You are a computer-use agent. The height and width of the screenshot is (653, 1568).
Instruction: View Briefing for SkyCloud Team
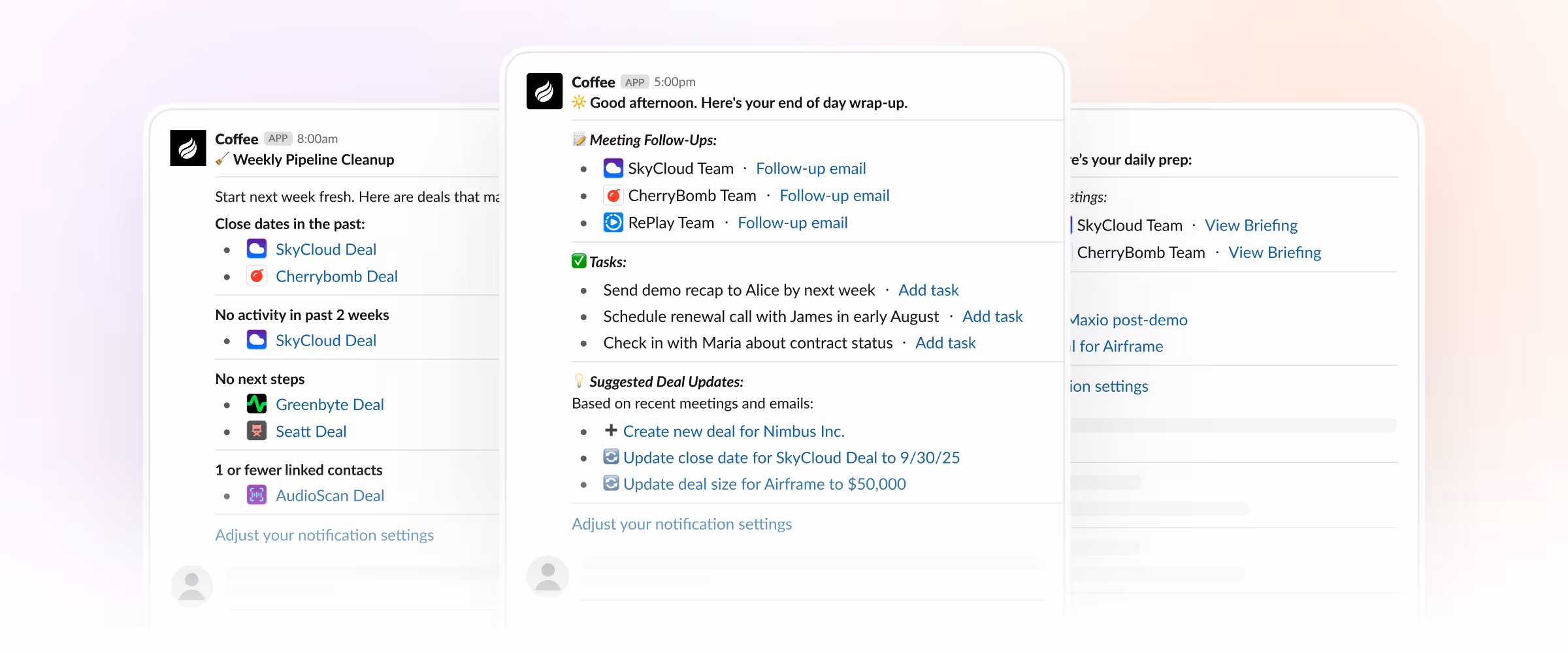1251,225
